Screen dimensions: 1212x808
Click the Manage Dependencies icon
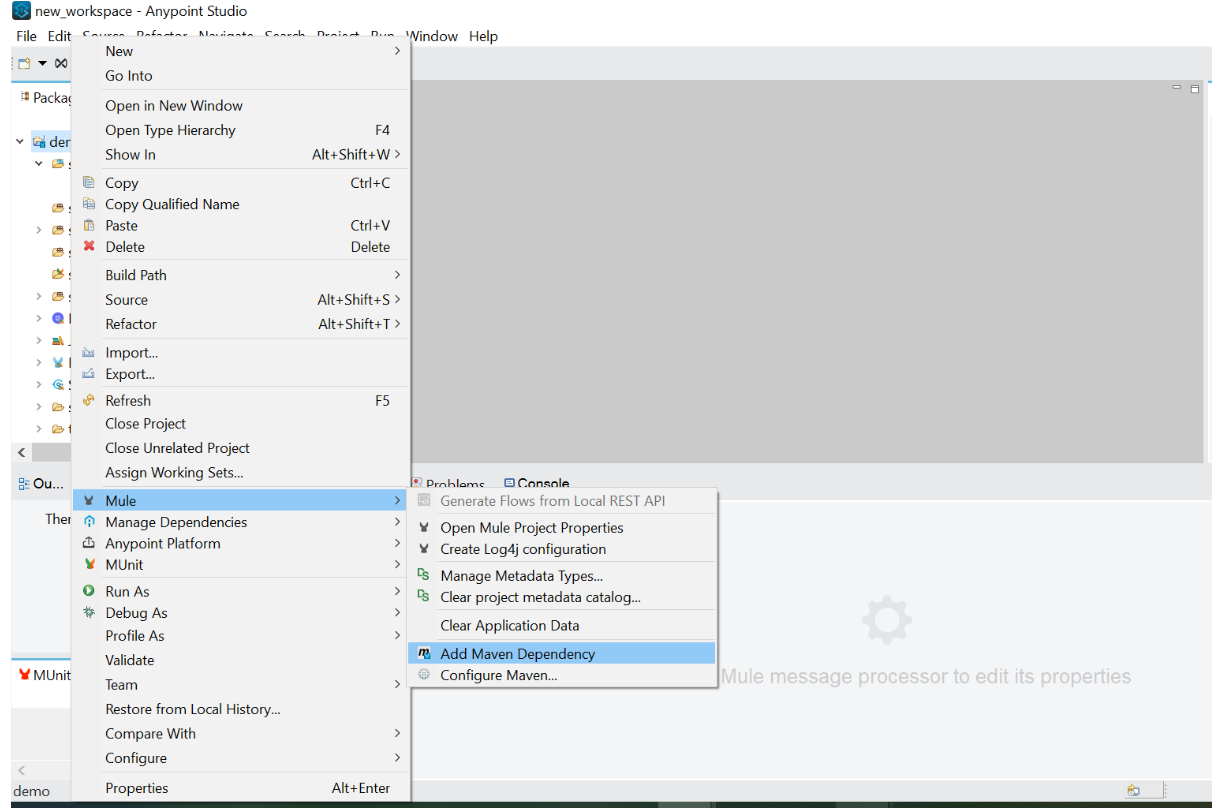(89, 522)
